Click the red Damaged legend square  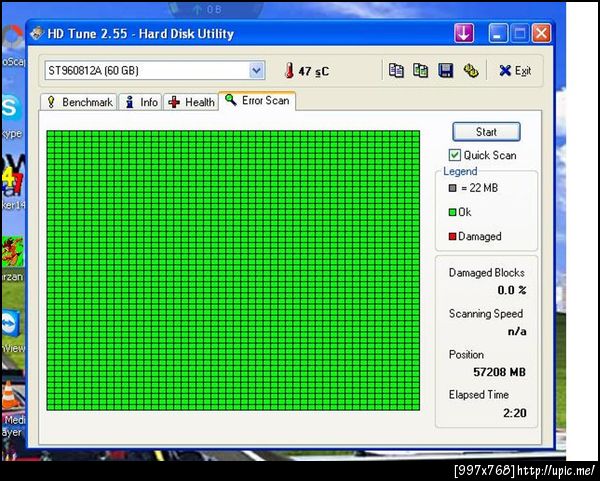click(452, 236)
